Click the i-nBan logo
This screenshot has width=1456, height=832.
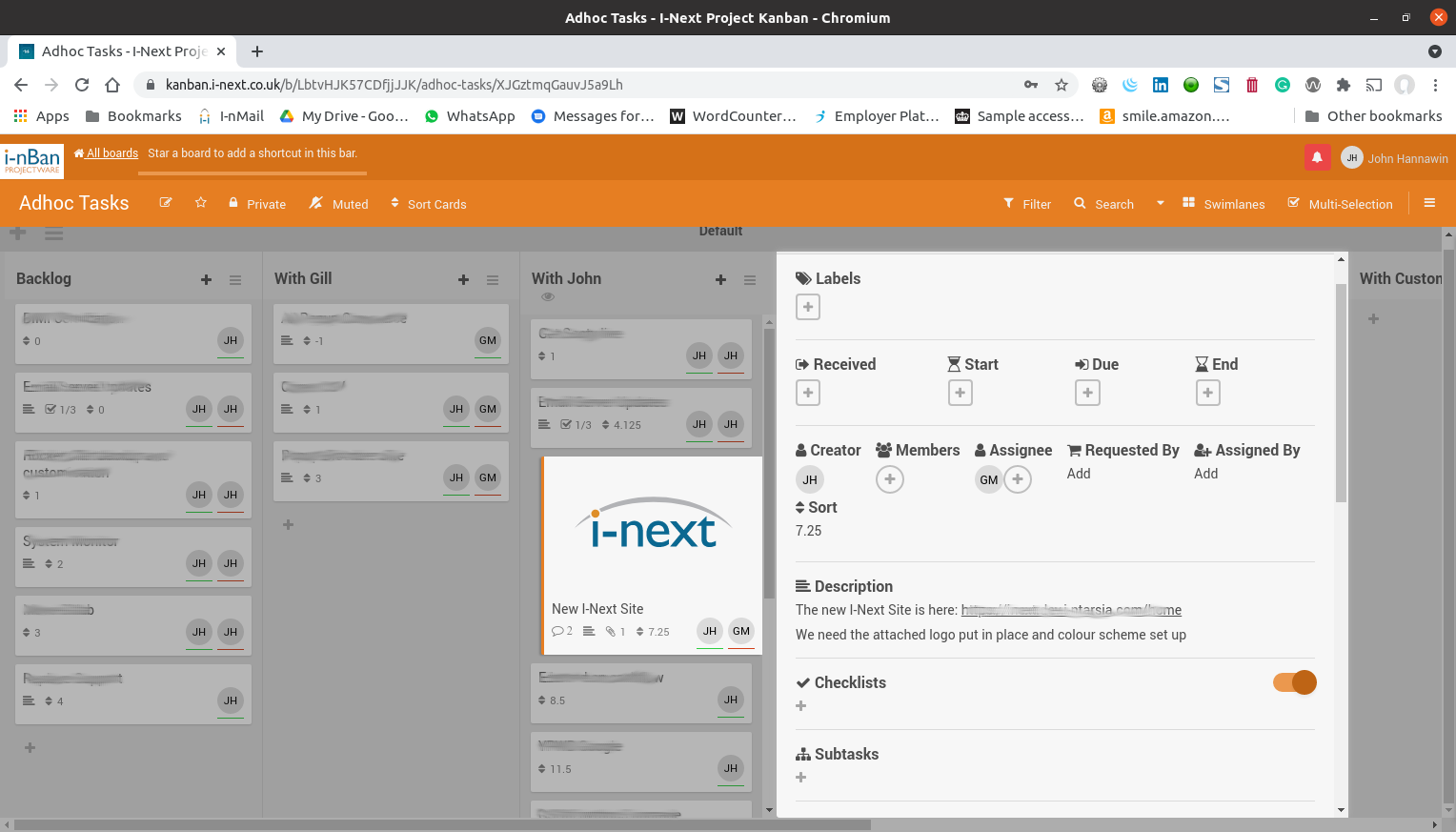click(31, 160)
